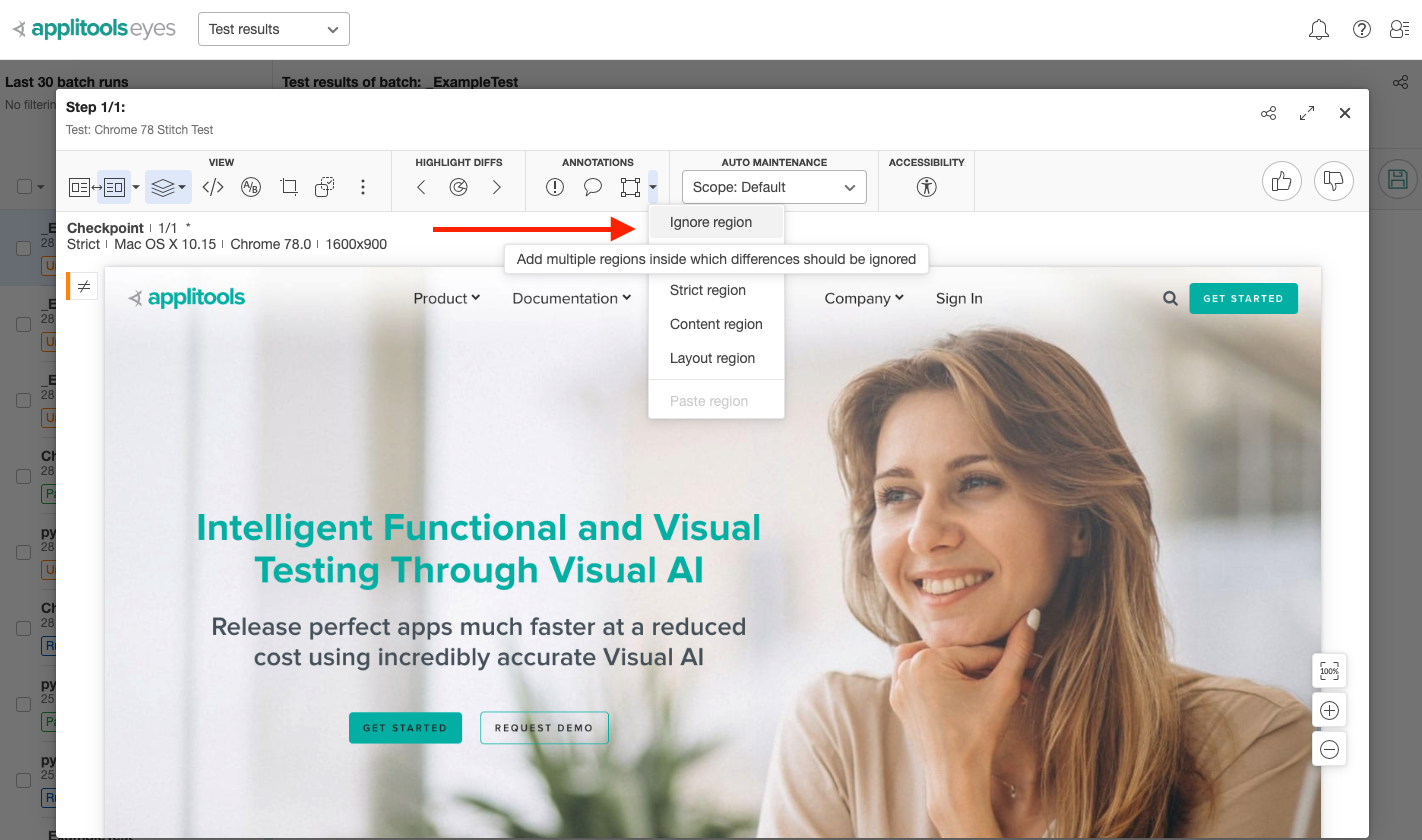Click the radar icon under Highlight Diffs

coord(459,187)
